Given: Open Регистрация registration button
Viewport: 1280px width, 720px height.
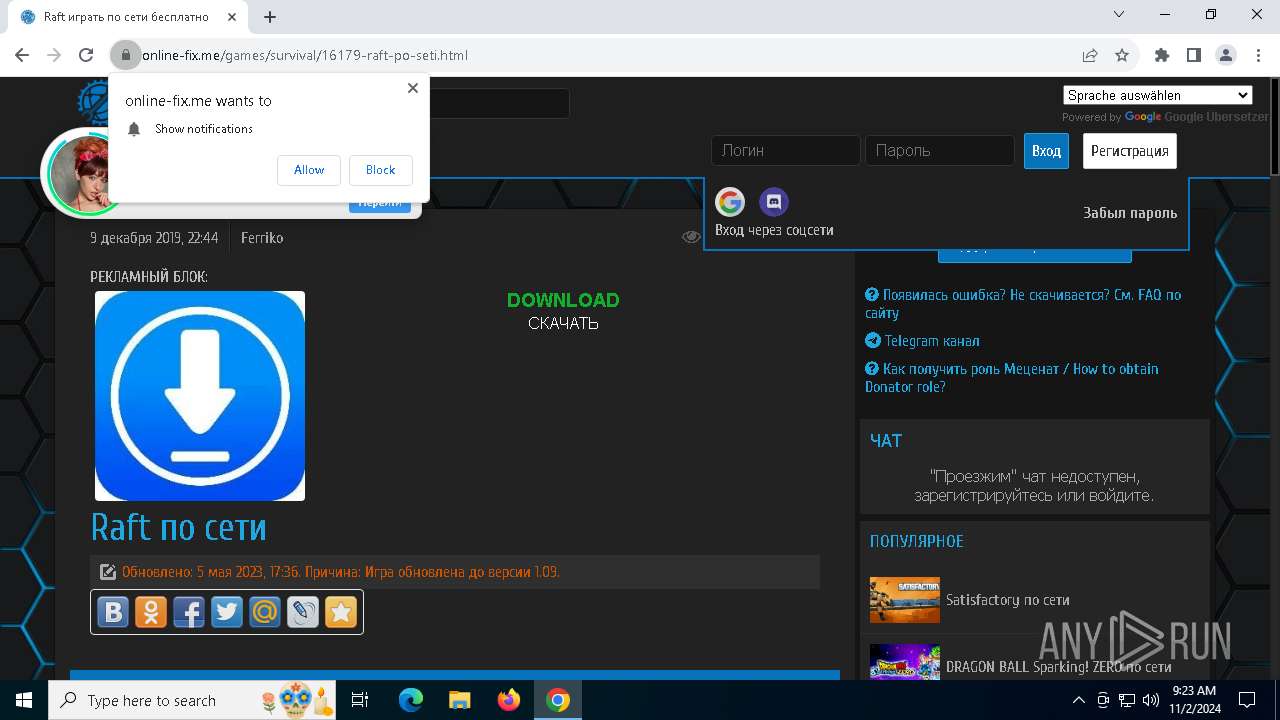Looking at the screenshot, I should click(x=1130, y=151).
